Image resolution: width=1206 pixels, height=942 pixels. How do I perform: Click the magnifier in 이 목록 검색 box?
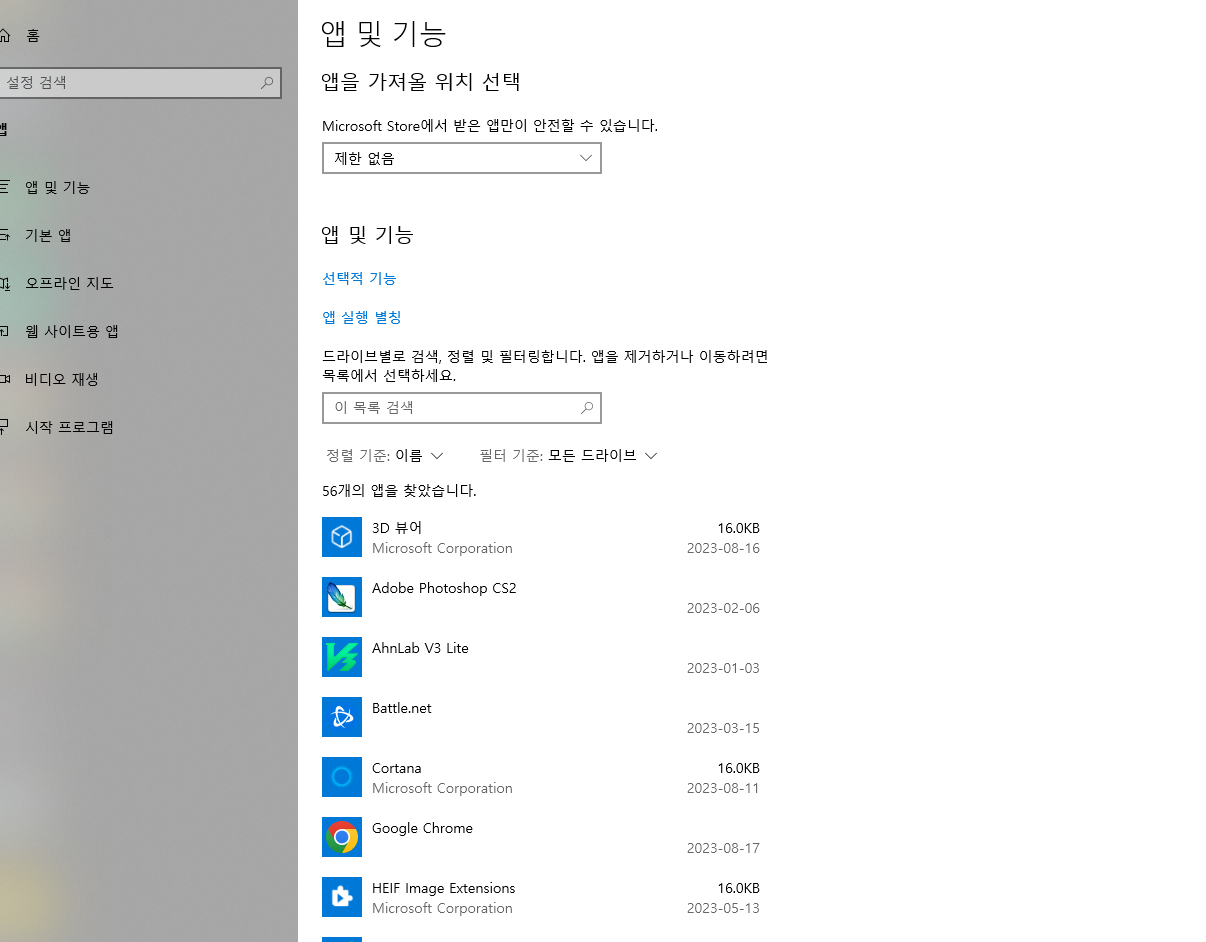(587, 408)
